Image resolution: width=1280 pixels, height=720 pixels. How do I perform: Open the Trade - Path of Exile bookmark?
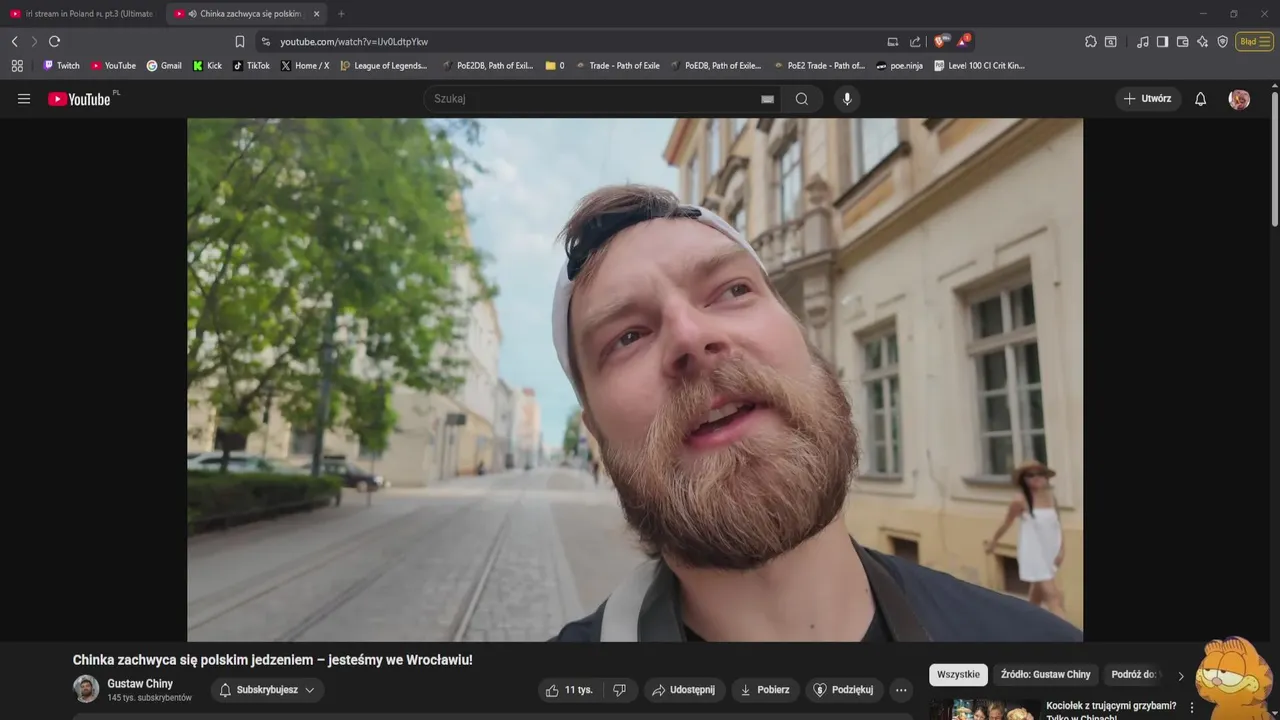617,66
